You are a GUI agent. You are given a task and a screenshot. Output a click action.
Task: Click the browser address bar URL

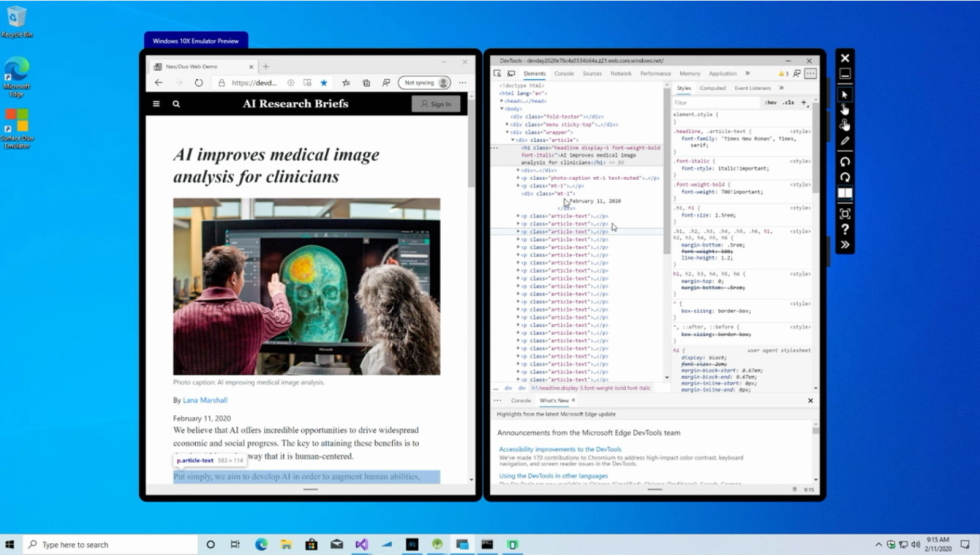254,82
